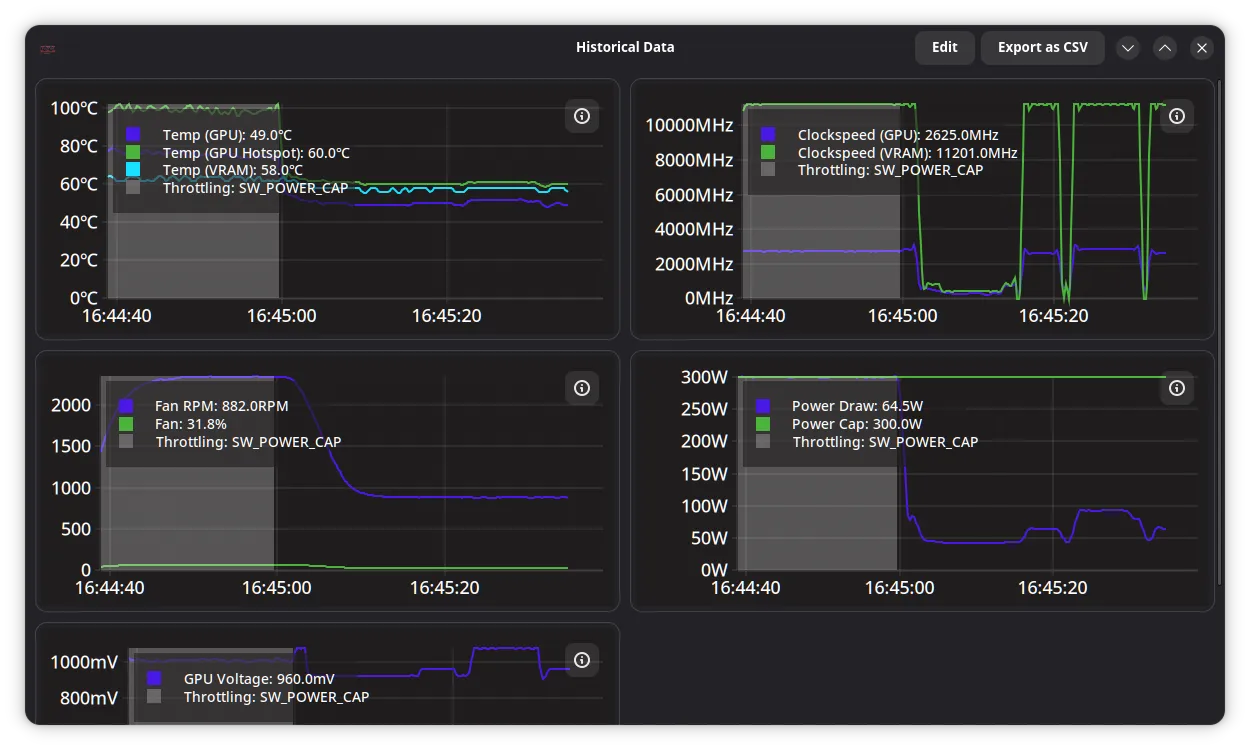Viewport: 1250px width, 750px height.
Task: Click the vertical scrollbar on the right edge
Action: (1219, 333)
